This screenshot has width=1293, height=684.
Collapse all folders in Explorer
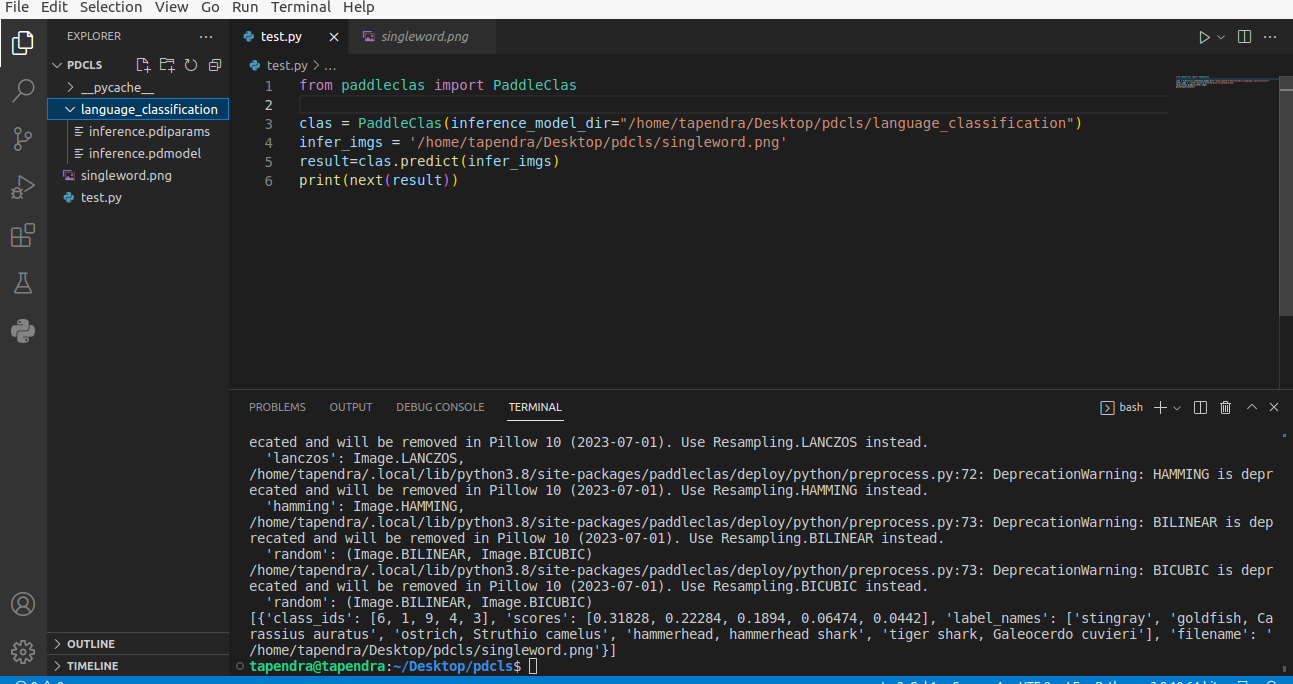215,65
